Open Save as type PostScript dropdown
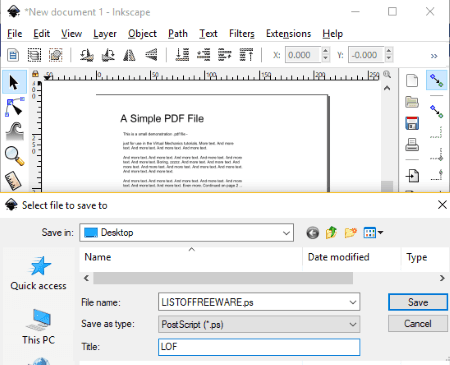This screenshot has width=450, height=365. click(x=353, y=324)
